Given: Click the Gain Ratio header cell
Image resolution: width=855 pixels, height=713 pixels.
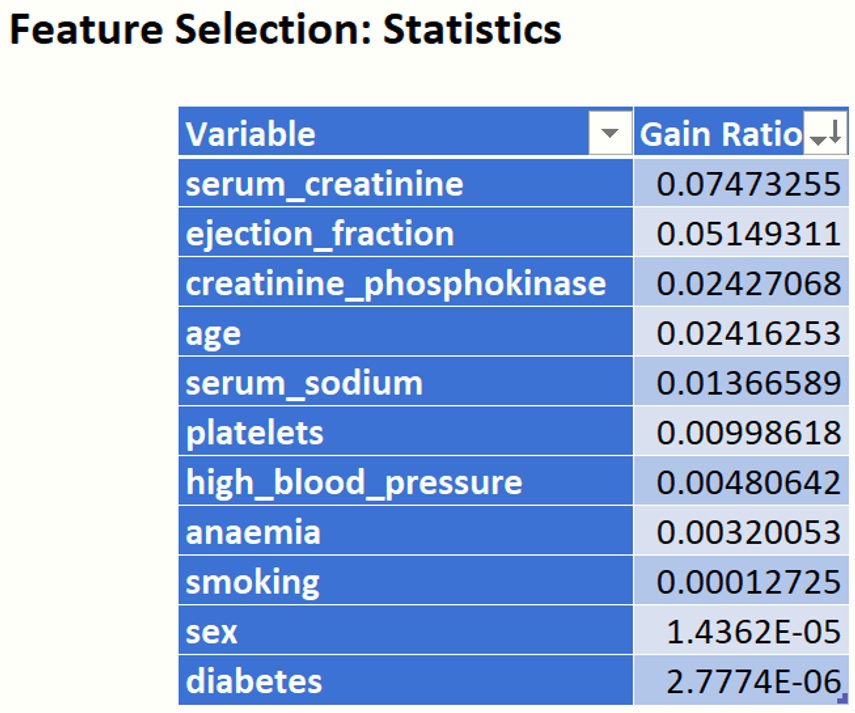Looking at the screenshot, I should coord(720,134).
